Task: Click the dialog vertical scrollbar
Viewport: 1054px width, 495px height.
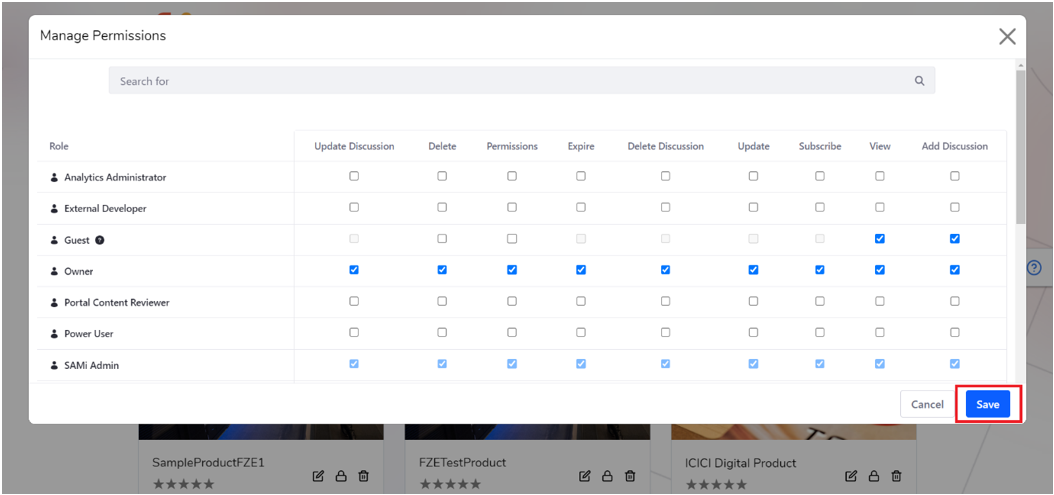Action: coord(1020,148)
